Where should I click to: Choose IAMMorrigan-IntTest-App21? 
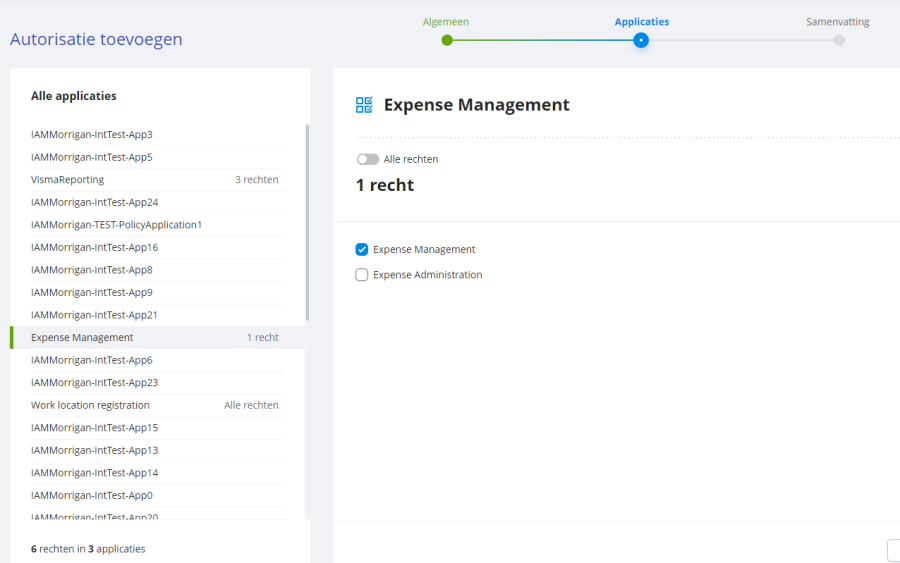click(x=156, y=314)
